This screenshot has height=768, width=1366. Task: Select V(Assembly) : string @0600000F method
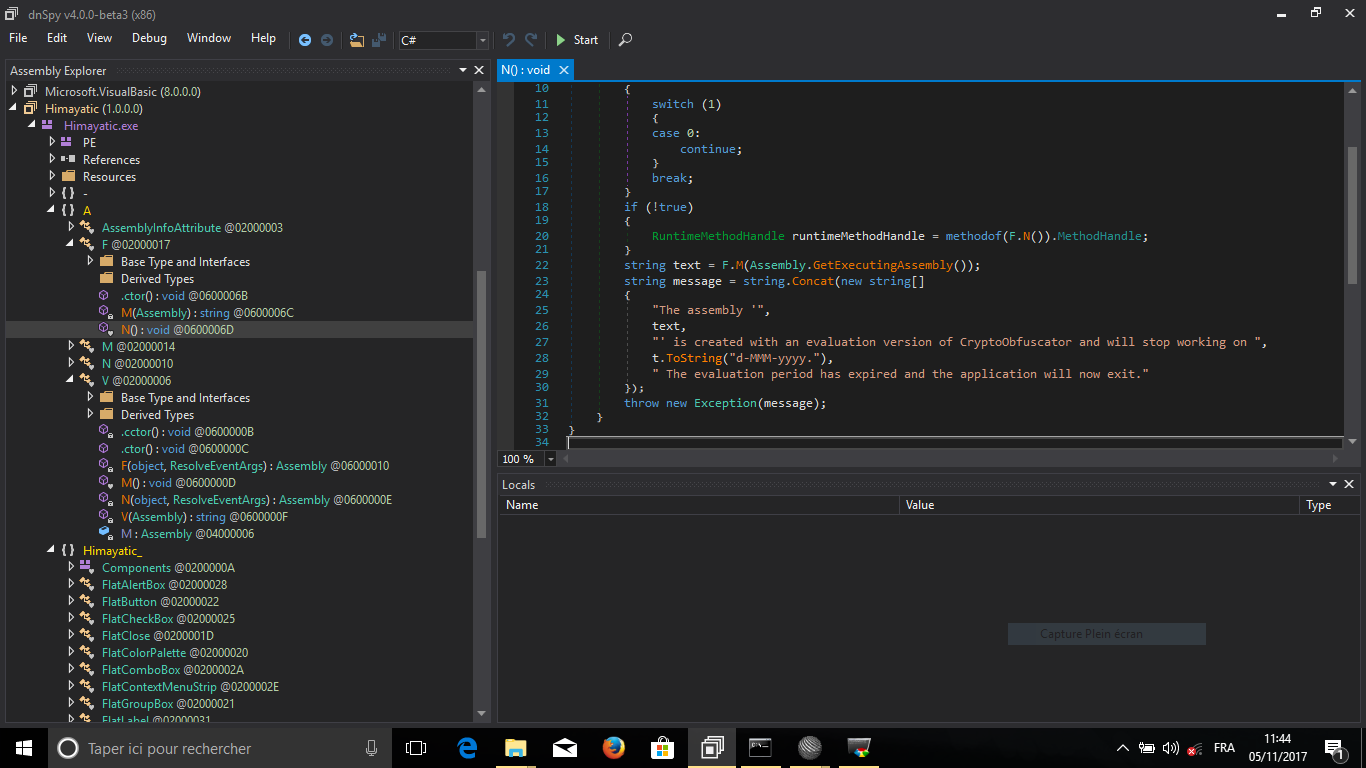click(204, 517)
